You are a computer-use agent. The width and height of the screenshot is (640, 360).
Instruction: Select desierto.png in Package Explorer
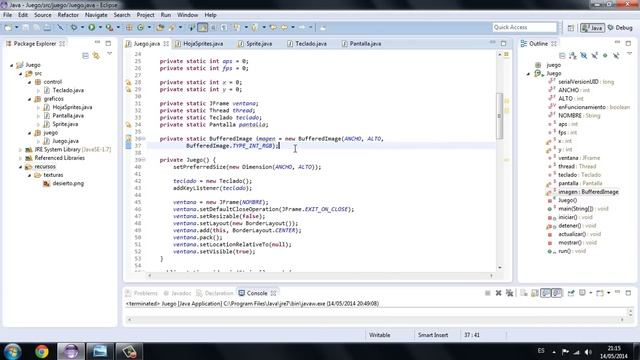point(68,184)
